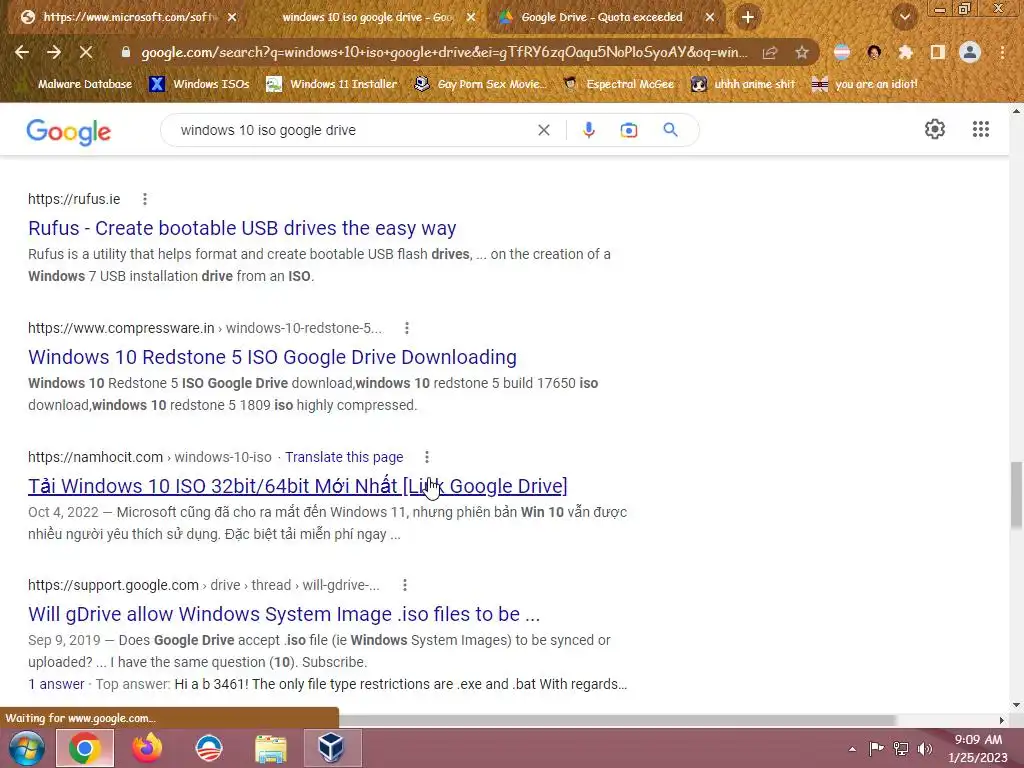Click the vertical page scrollbar thumb
Viewport: 1024px width, 768px height.
(1016, 495)
